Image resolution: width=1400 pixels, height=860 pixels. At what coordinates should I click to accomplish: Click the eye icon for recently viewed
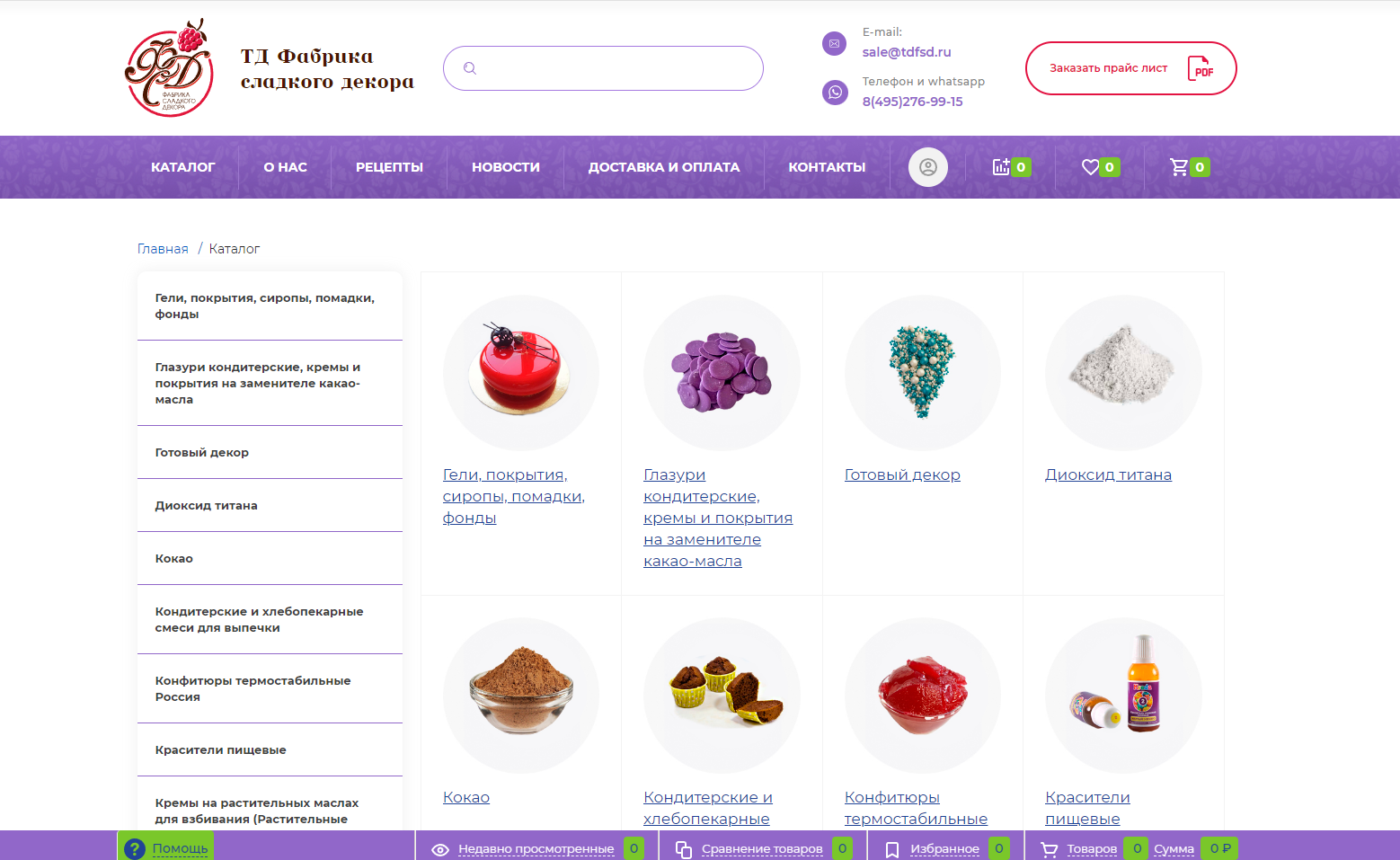(440, 849)
